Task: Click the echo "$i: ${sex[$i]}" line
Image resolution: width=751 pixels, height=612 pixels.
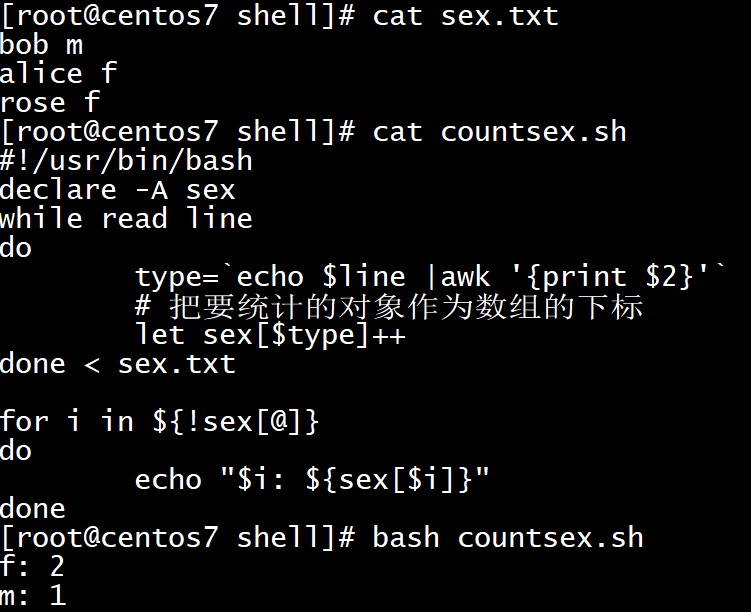Action: (312, 480)
